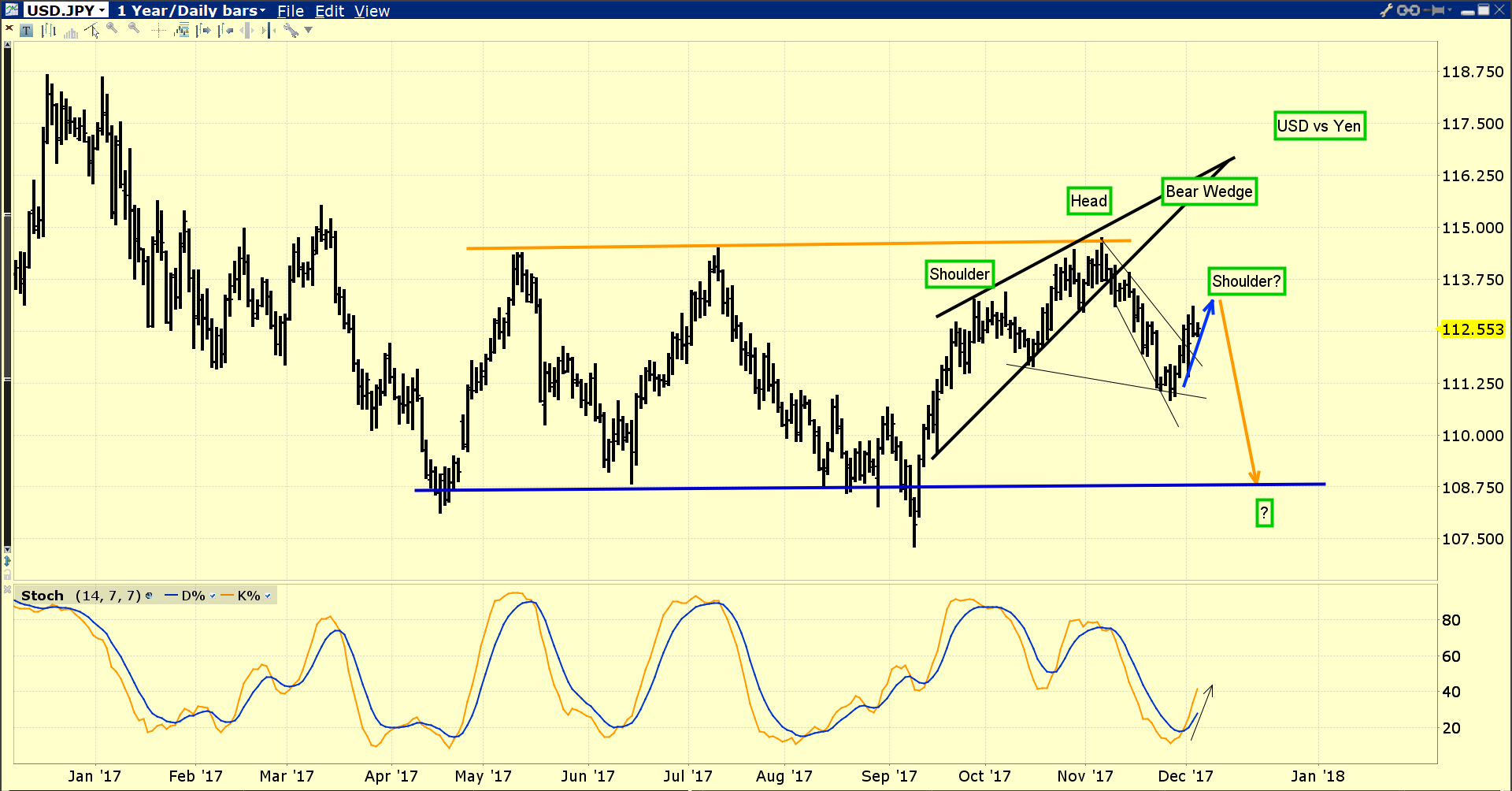The image size is (1512, 791).
Task: Click the bars-with-right-arrow shift icon
Action: 203,31
